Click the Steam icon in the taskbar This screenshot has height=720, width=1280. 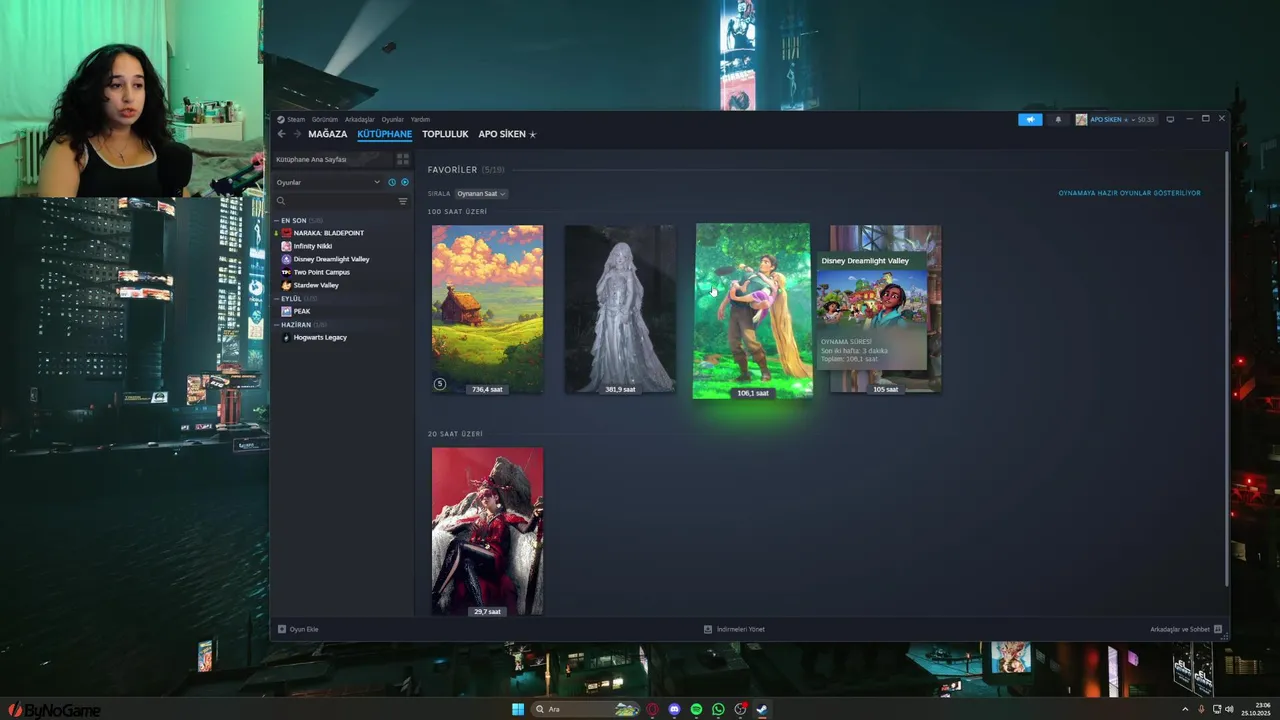point(761,709)
